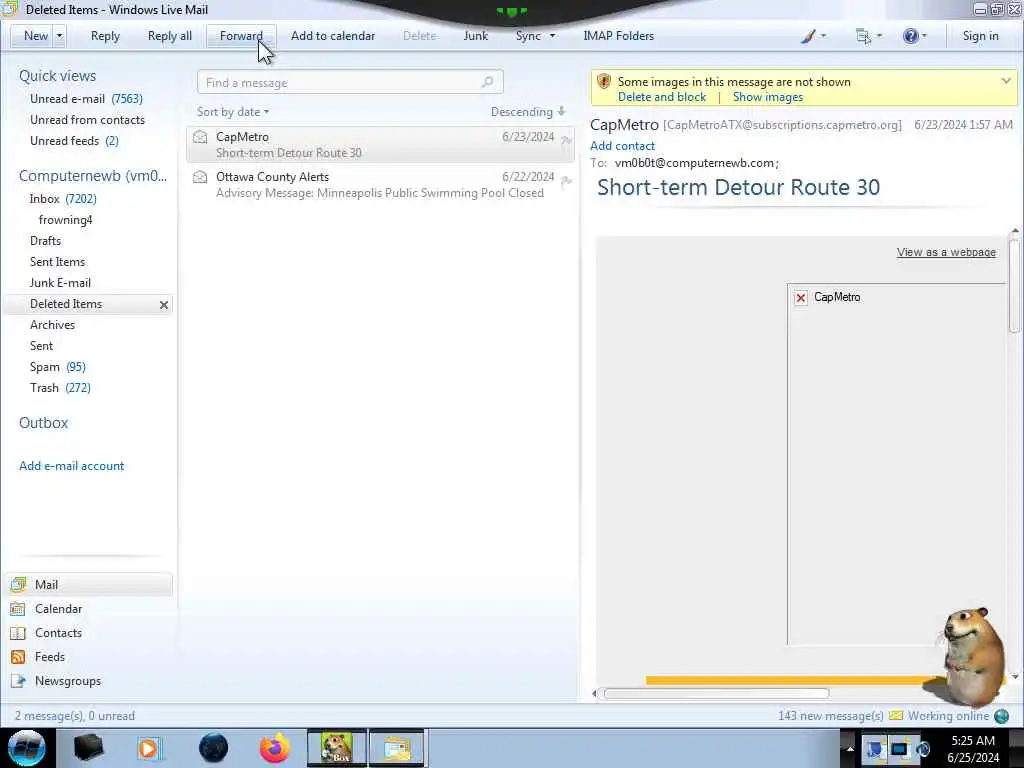Open the Sent Items folder
Viewport: 1024px width, 768px height.
[x=57, y=261]
